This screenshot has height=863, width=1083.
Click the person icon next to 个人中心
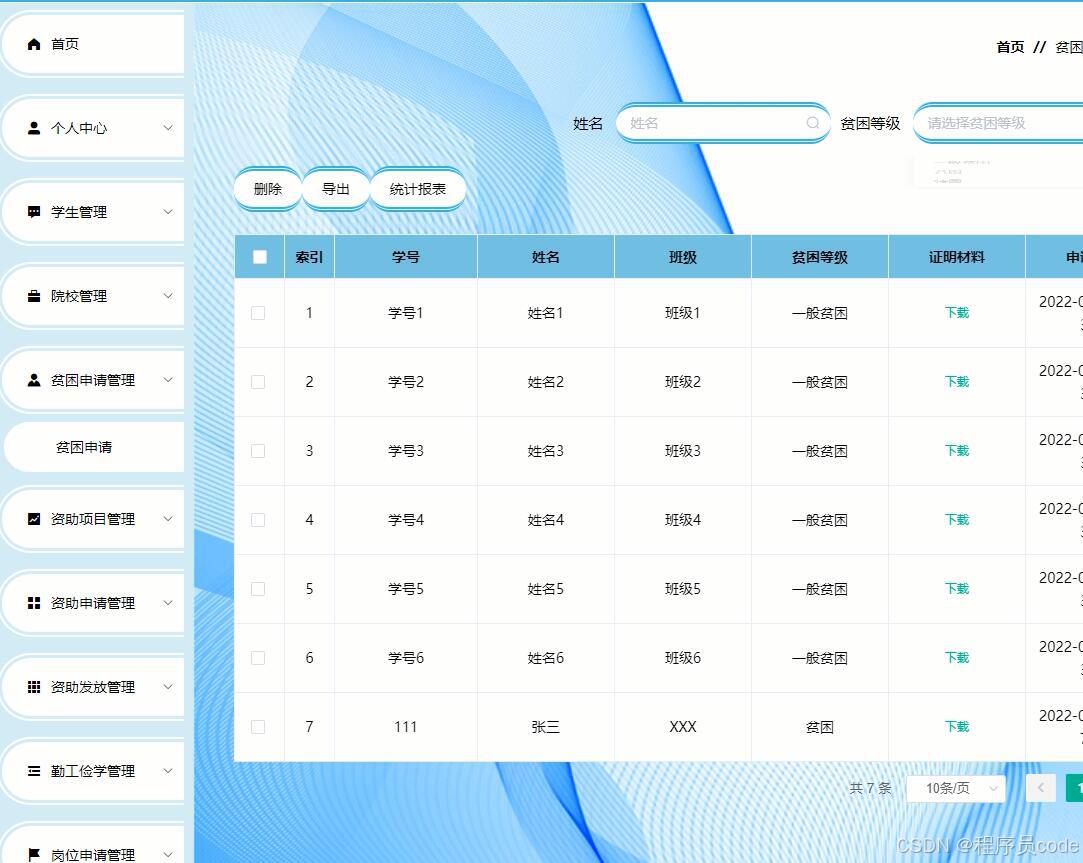click(34, 128)
